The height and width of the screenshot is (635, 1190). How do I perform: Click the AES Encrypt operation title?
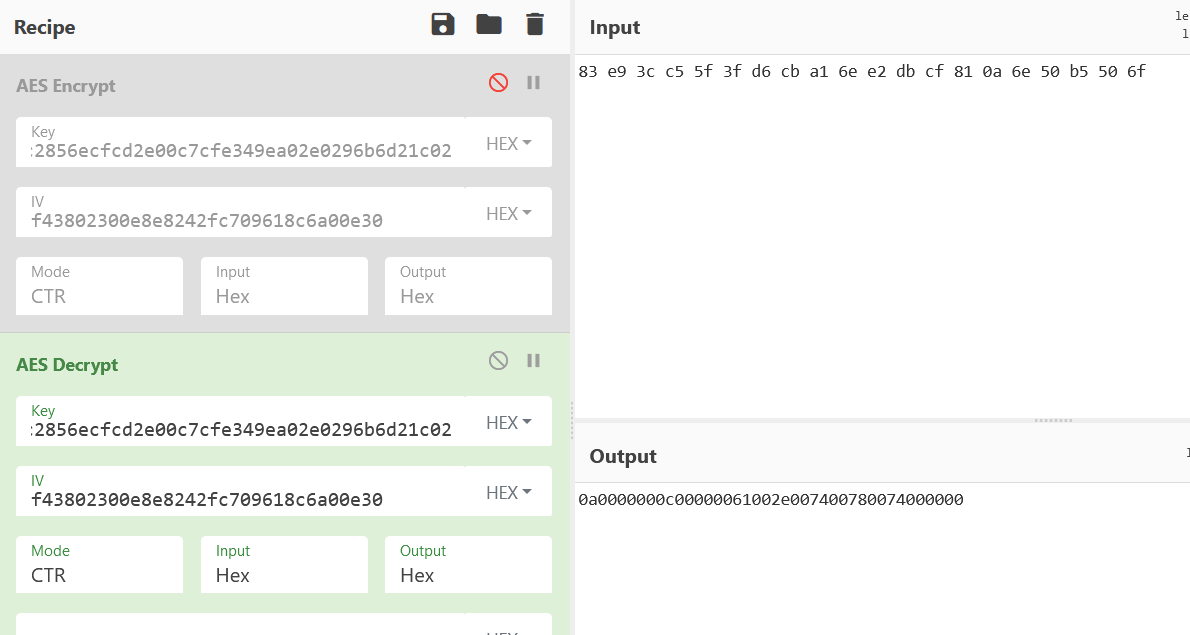[66, 86]
